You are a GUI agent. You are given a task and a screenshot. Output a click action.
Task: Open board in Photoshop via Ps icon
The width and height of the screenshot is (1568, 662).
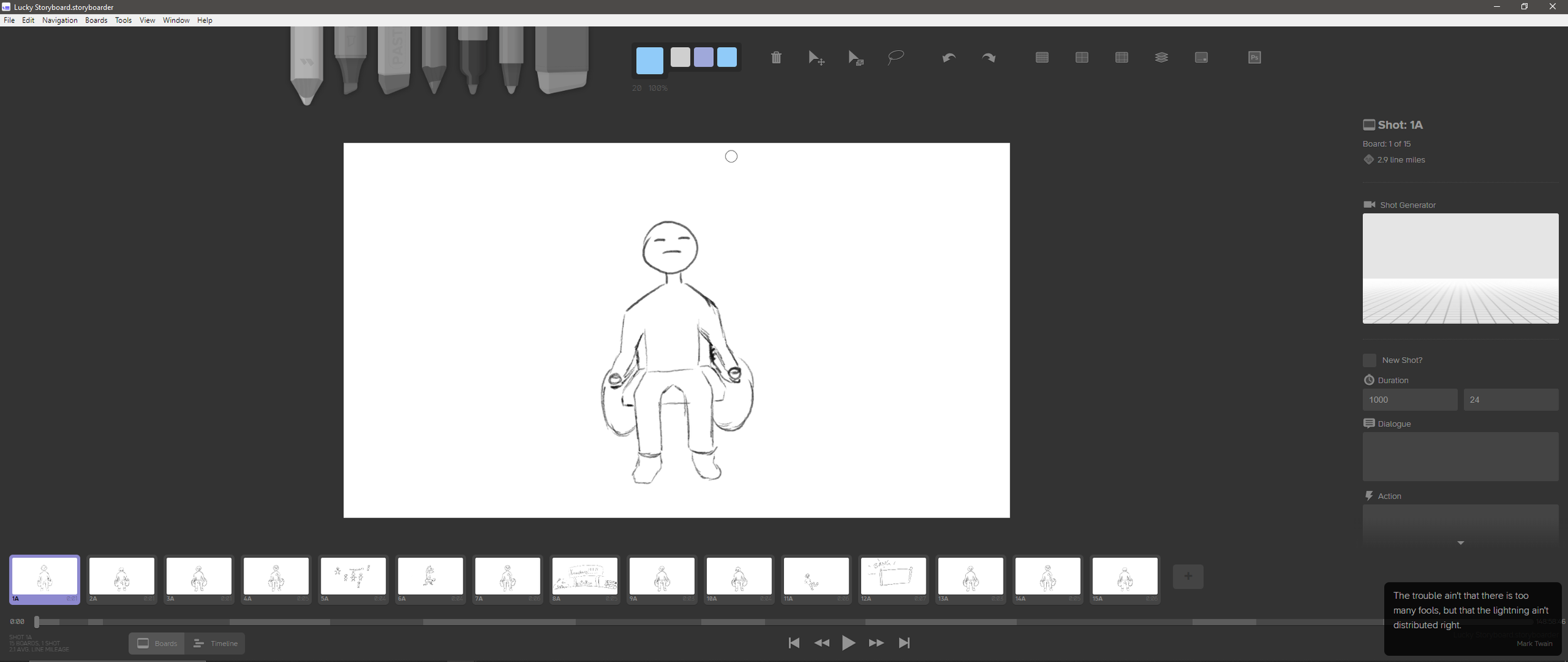click(1254, 58)
